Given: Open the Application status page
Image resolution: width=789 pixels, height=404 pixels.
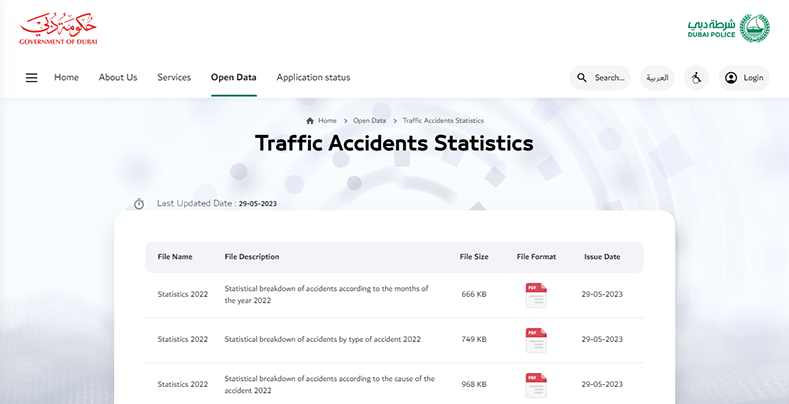Looking at the screenshot, I should point(313,78).
